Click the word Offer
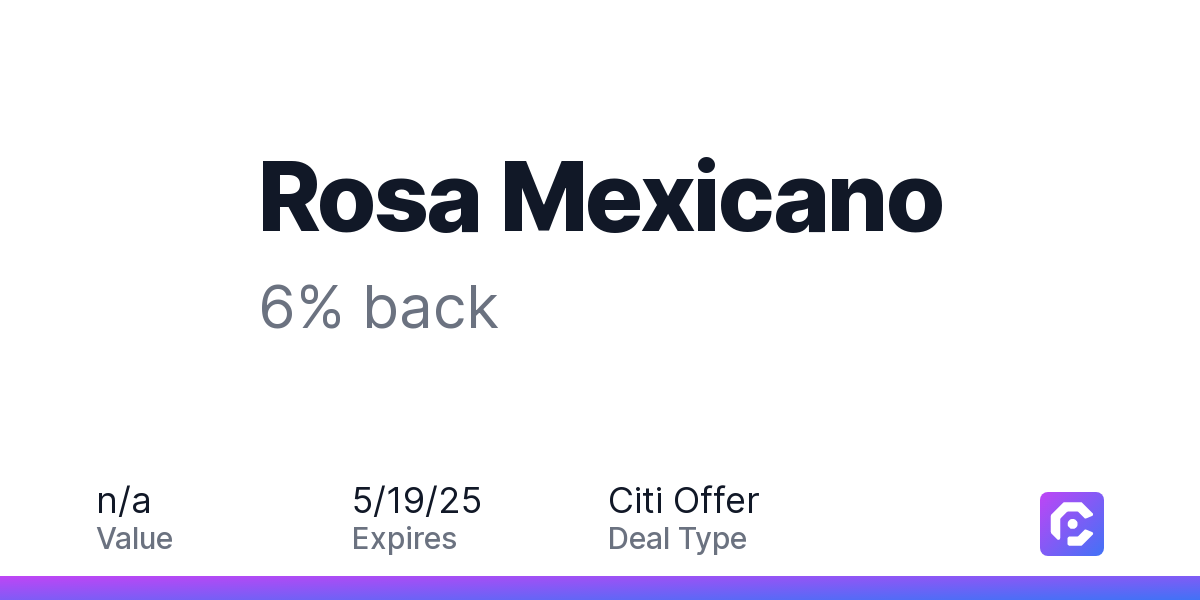This screenshot has width=1200, height=600. 716,501
